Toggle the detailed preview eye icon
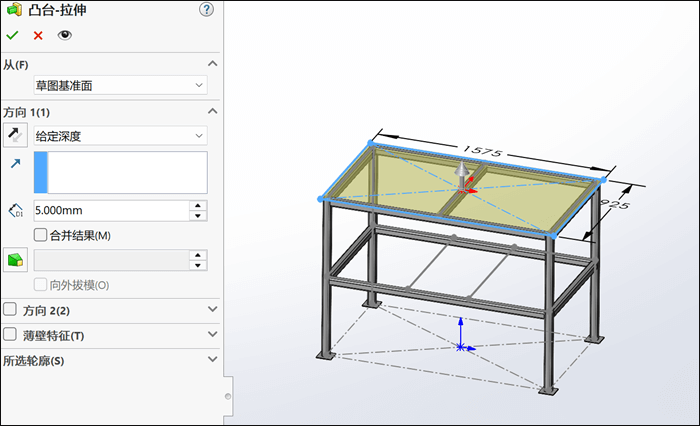 tap(64, 35)
